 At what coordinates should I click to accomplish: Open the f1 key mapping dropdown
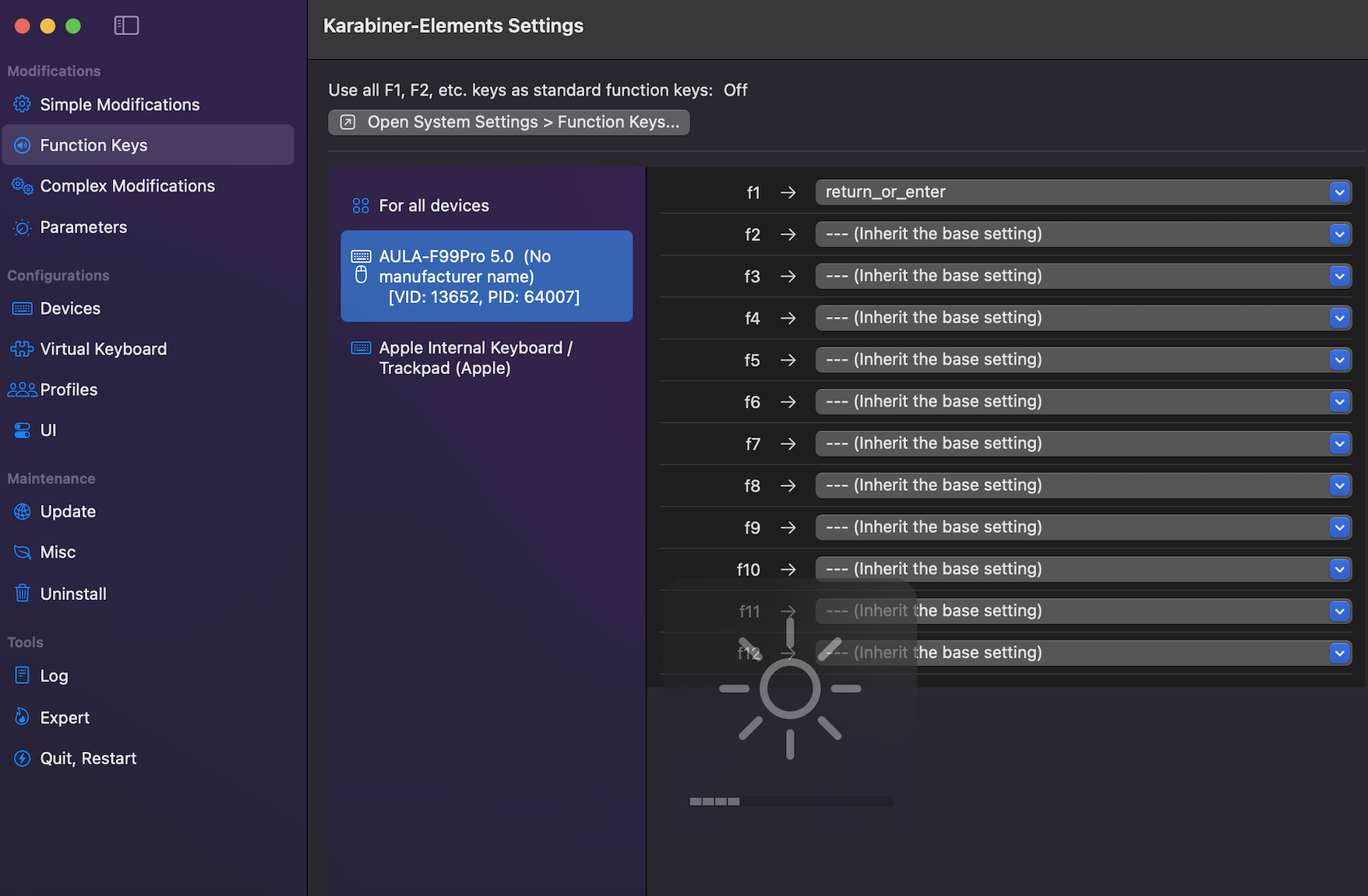tap(1339, 192)
